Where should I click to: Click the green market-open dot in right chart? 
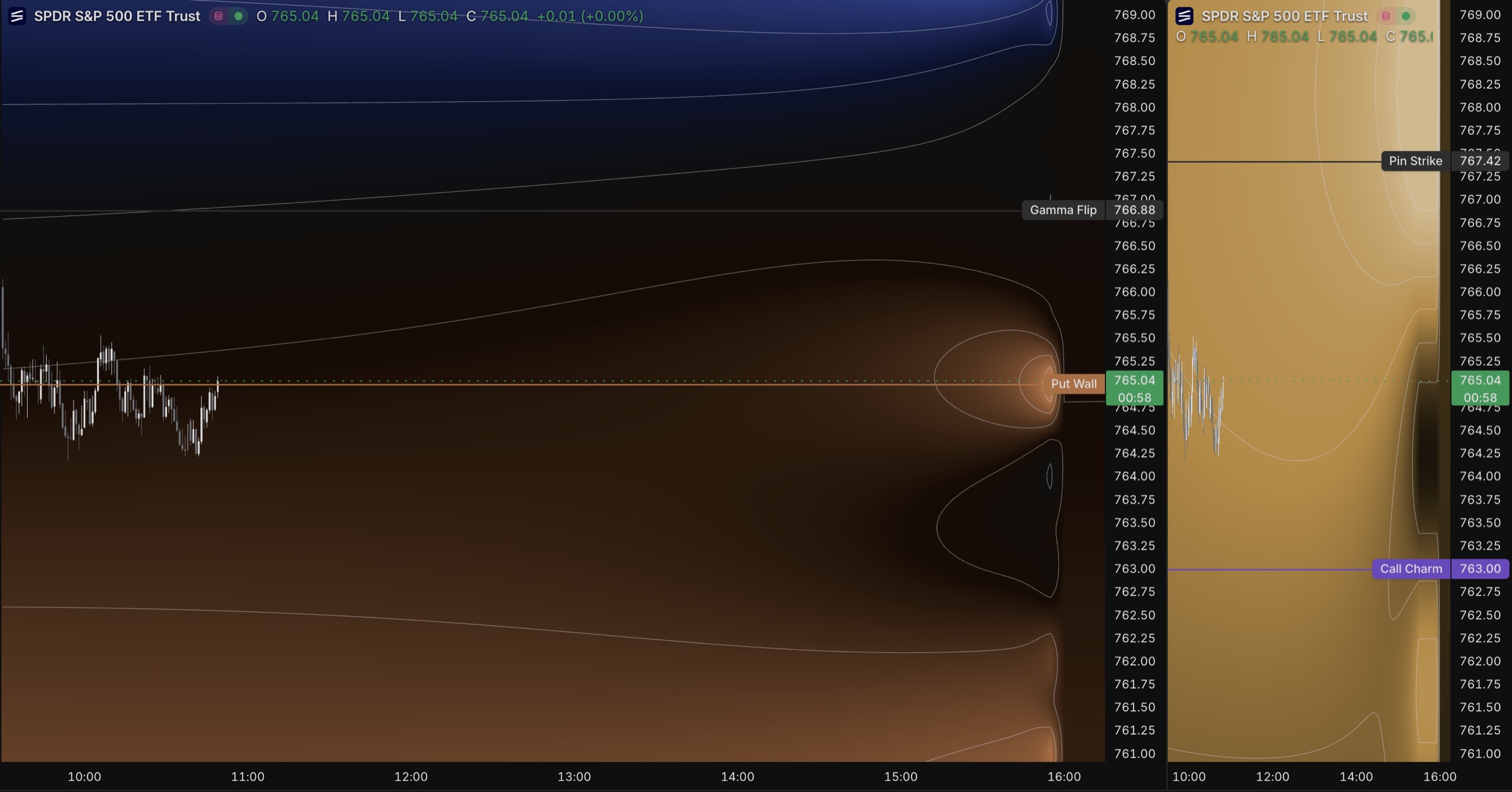point(1406,16)
